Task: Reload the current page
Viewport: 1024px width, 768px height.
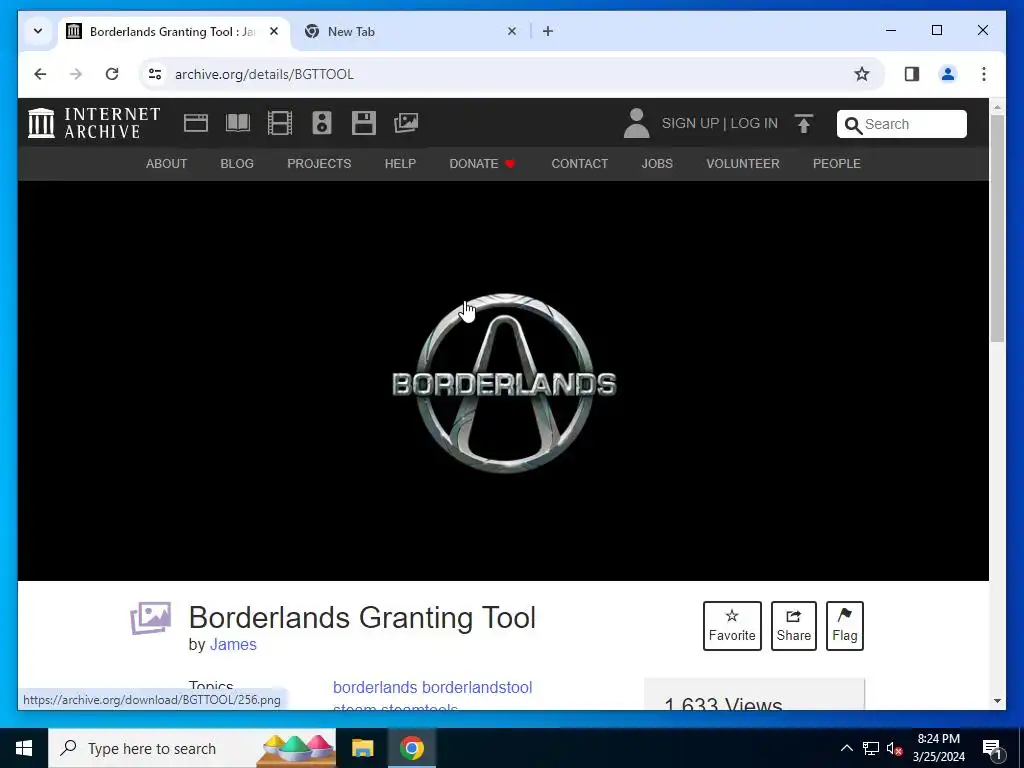Action: point(112,74)
